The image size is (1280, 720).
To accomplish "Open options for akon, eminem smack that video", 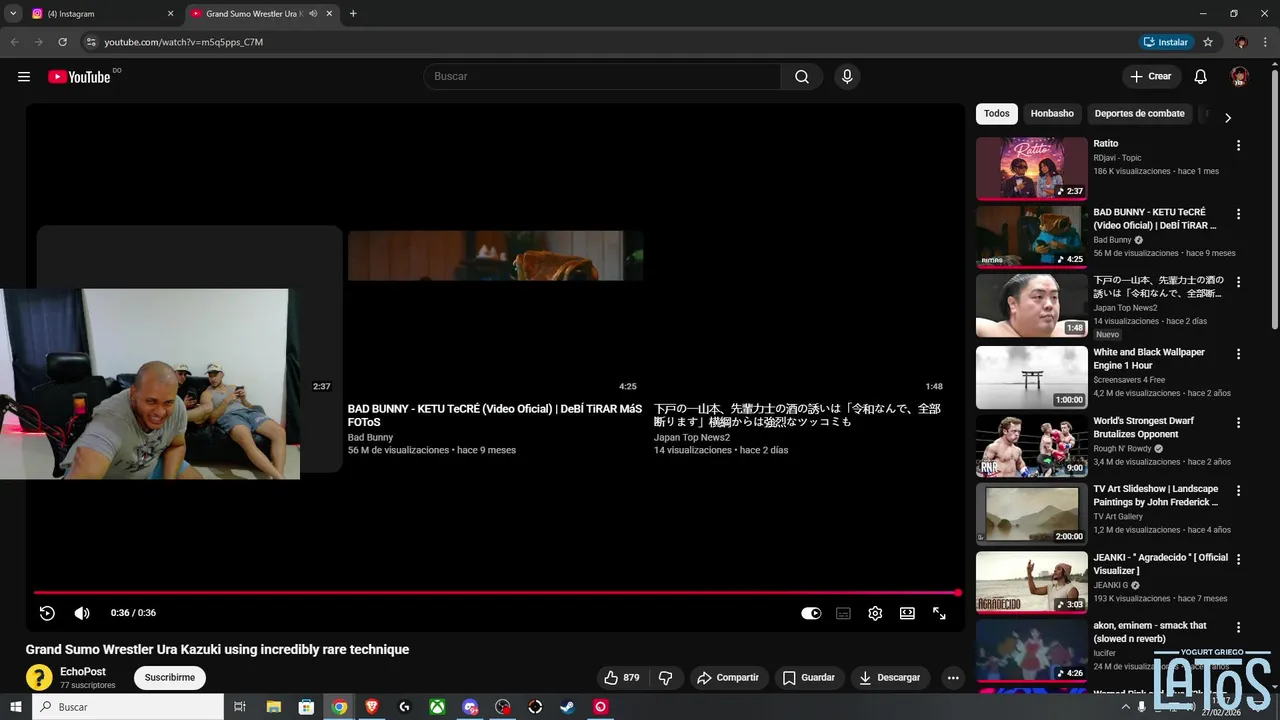I will pyautogui.click(x=1238, y=628).
